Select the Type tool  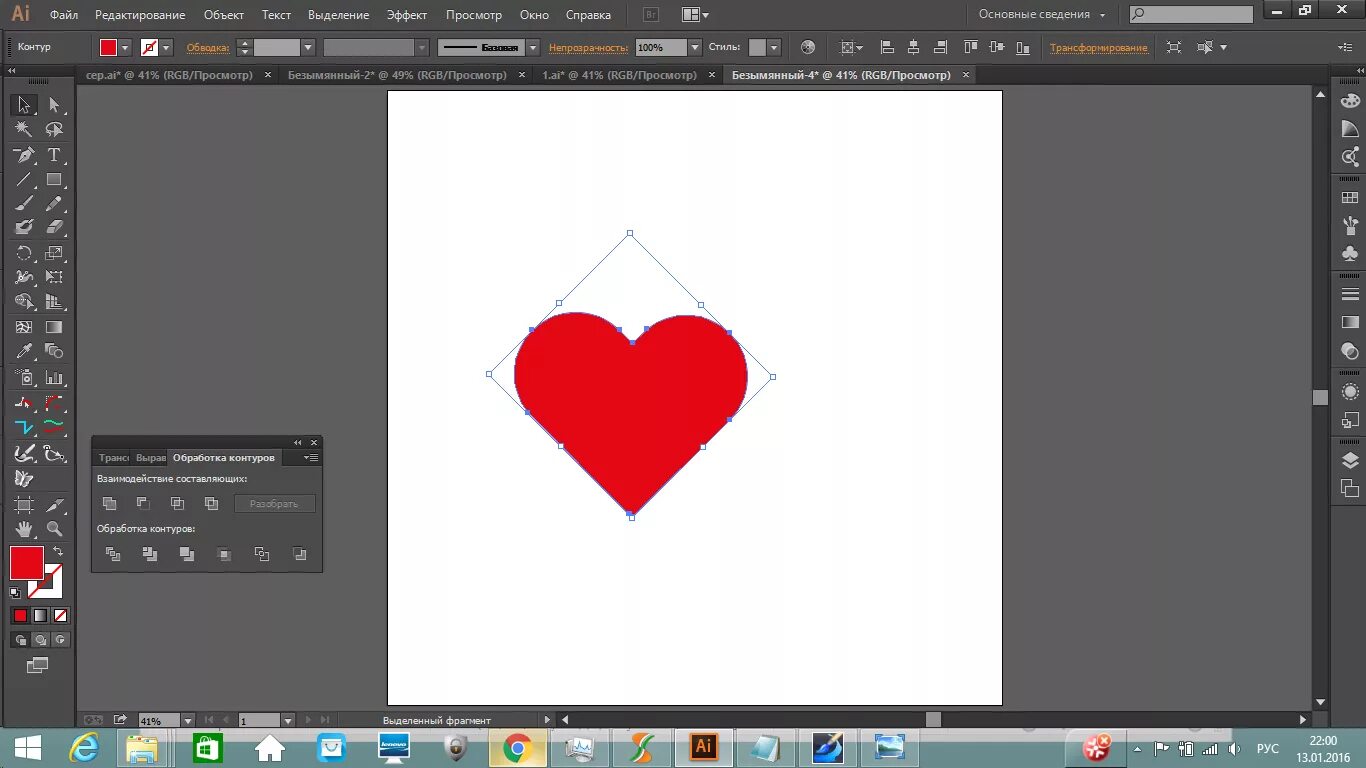tap(54, 155)
